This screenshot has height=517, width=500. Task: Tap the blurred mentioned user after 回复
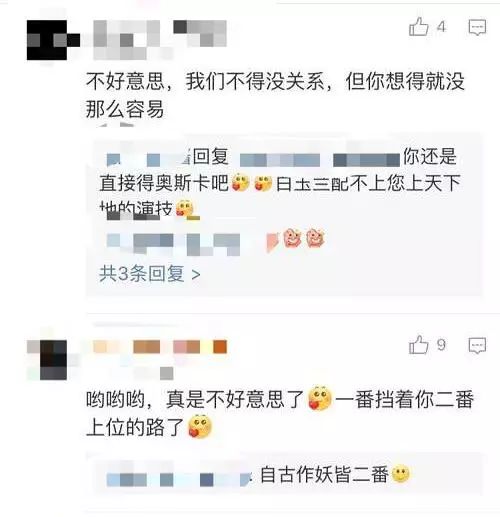[319, 160]
